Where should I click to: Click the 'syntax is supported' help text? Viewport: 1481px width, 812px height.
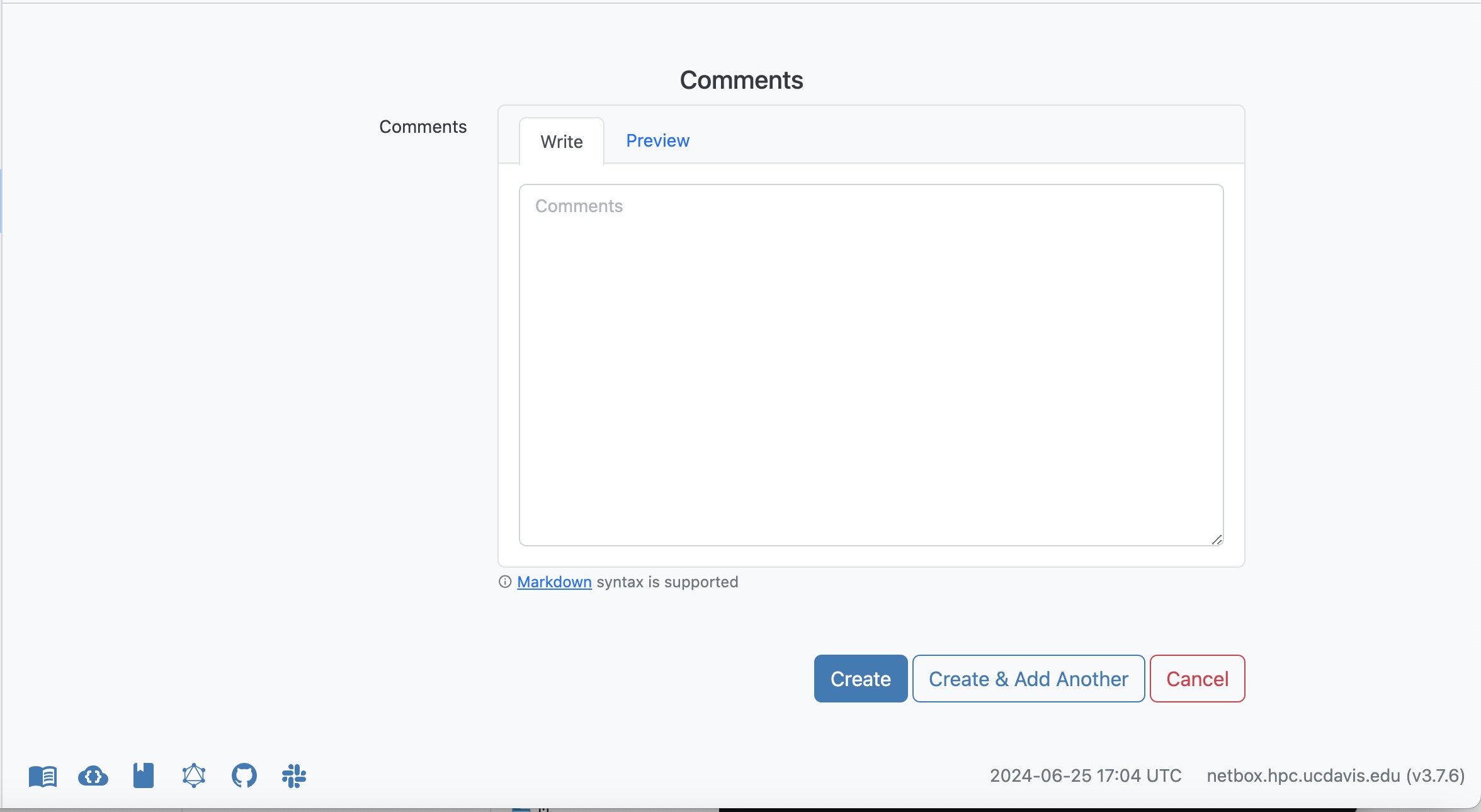pos(667,582)
